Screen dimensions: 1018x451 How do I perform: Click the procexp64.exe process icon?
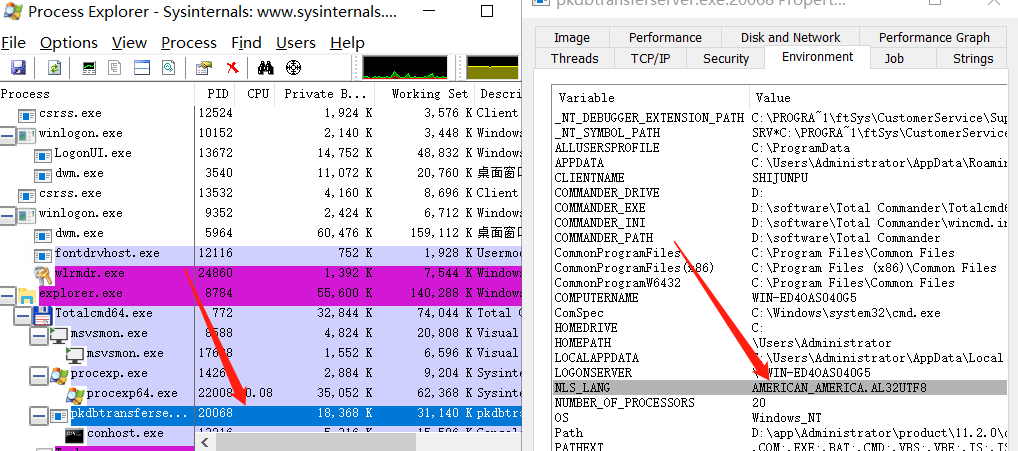[75, 394]
